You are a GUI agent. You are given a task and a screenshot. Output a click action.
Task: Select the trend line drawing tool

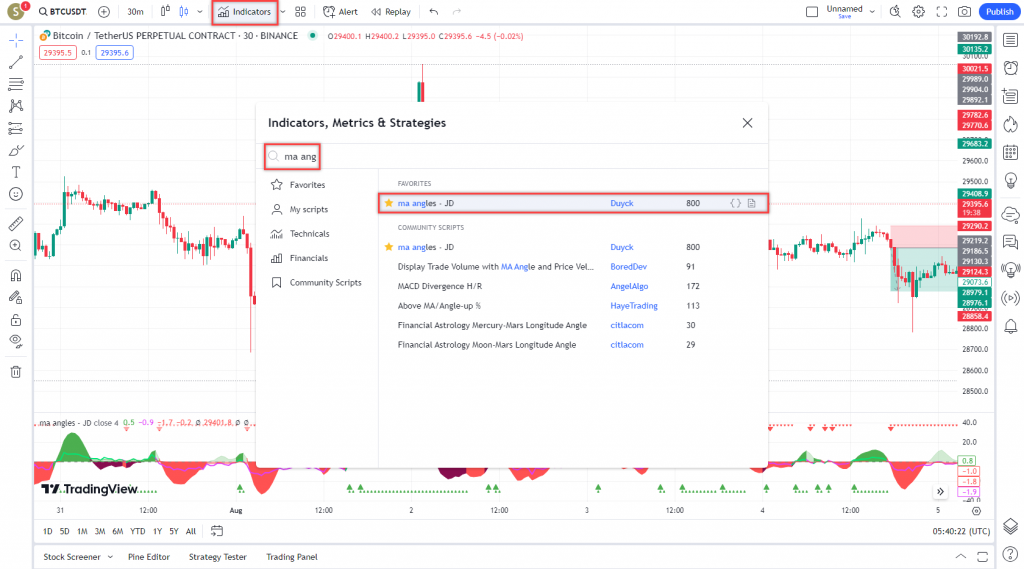[x=16, y=62]
